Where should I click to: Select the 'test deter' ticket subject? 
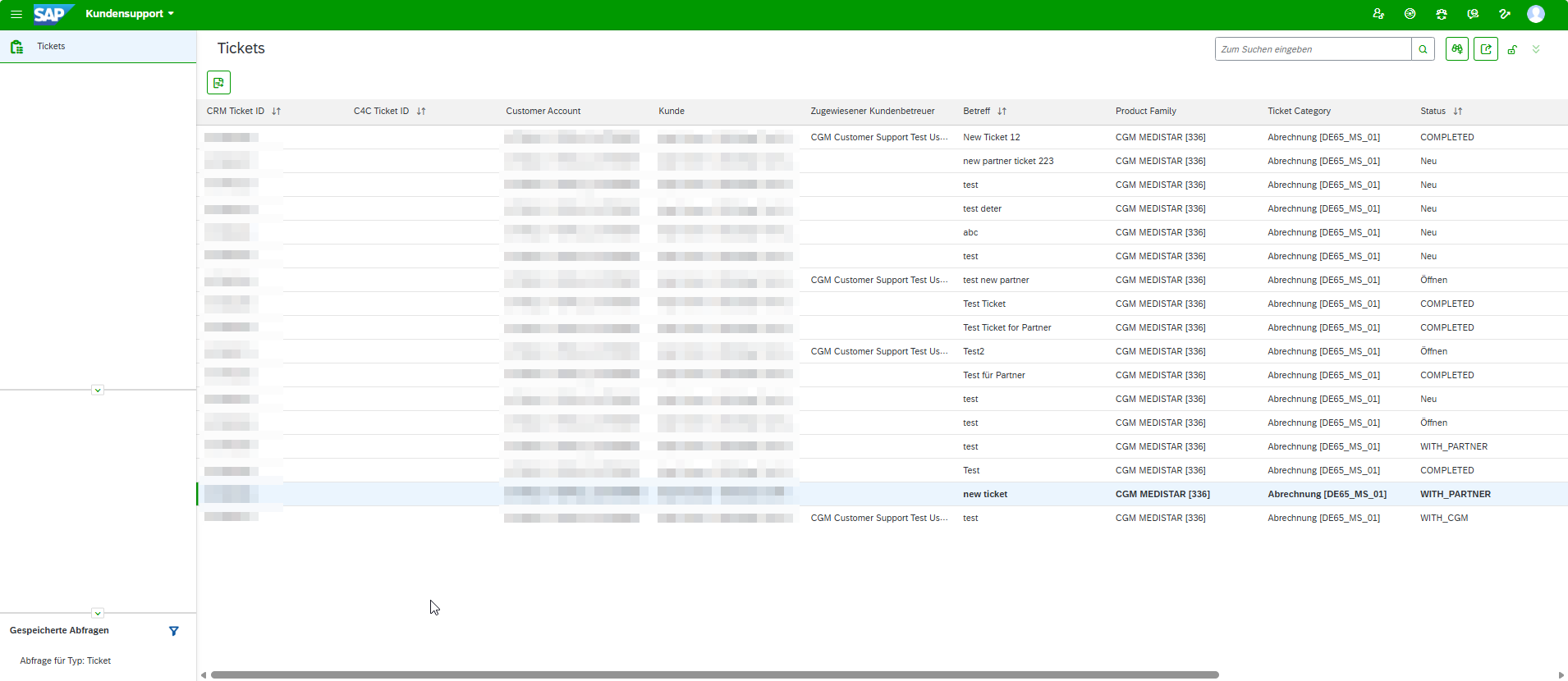tap(982, 208)
